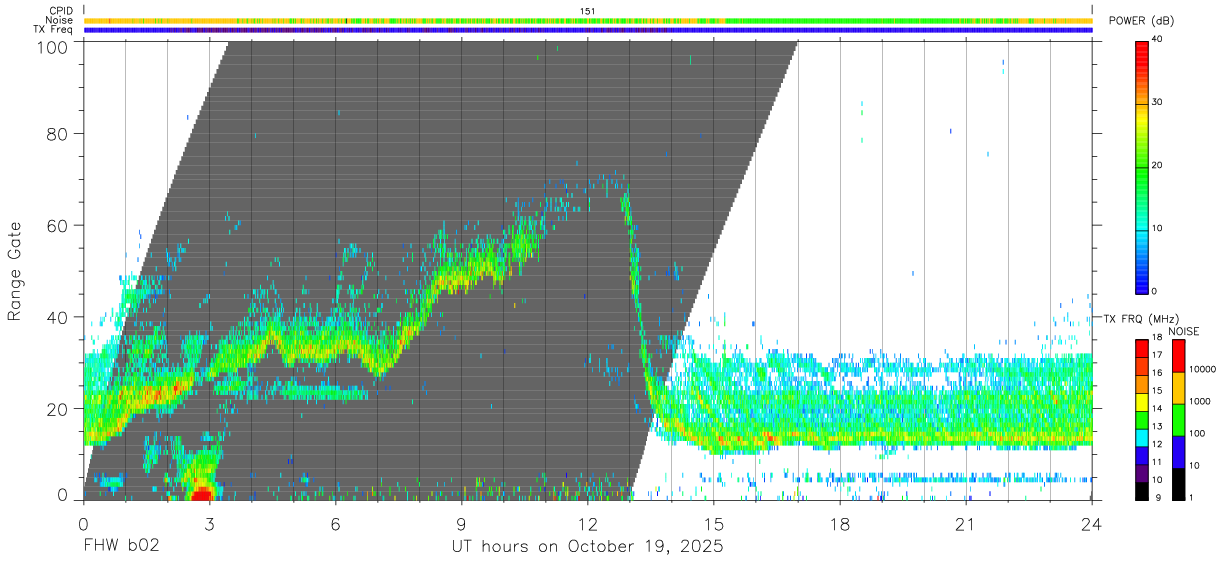Click the 9 hour tick label
The height and width of the screenshot is (567, 1228).
461,523
